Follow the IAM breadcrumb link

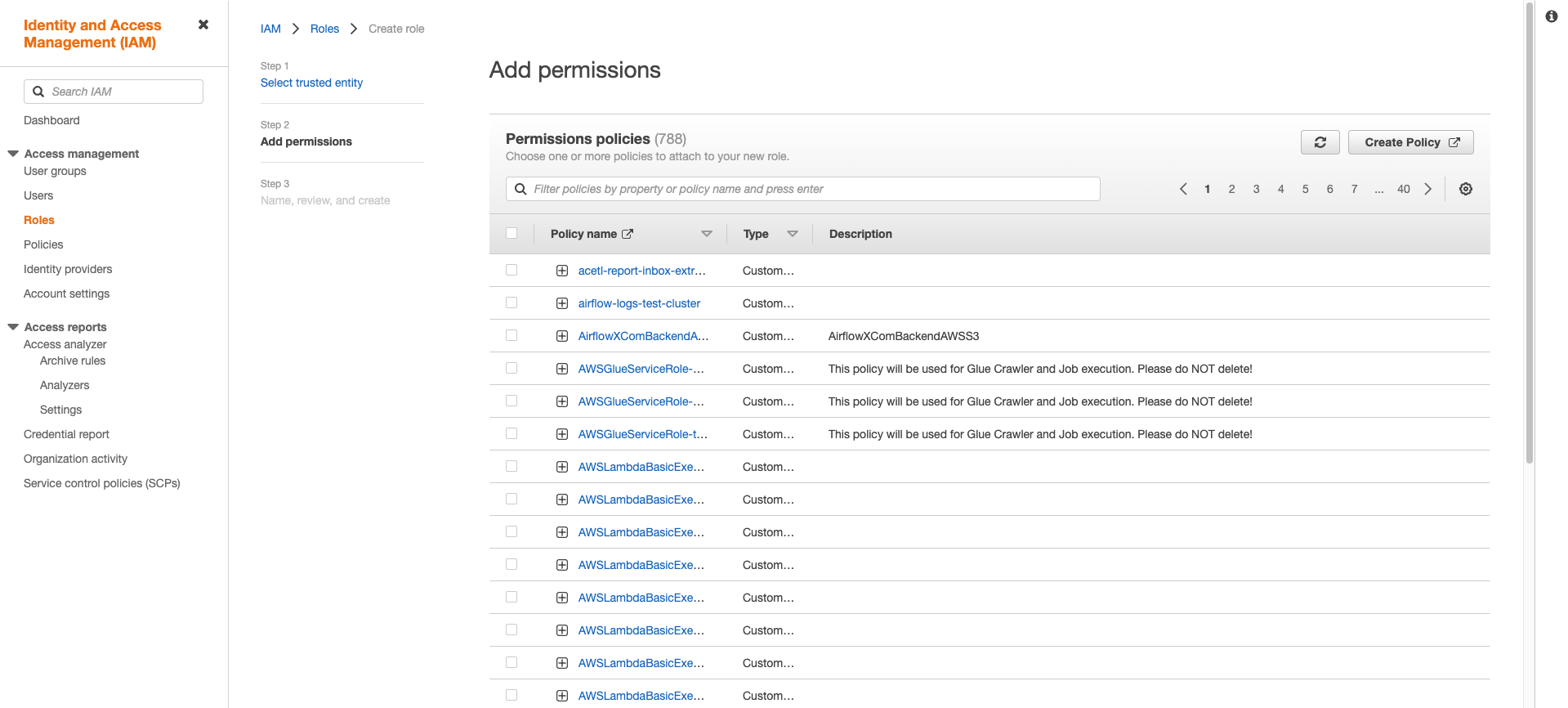tap(270, 29)
